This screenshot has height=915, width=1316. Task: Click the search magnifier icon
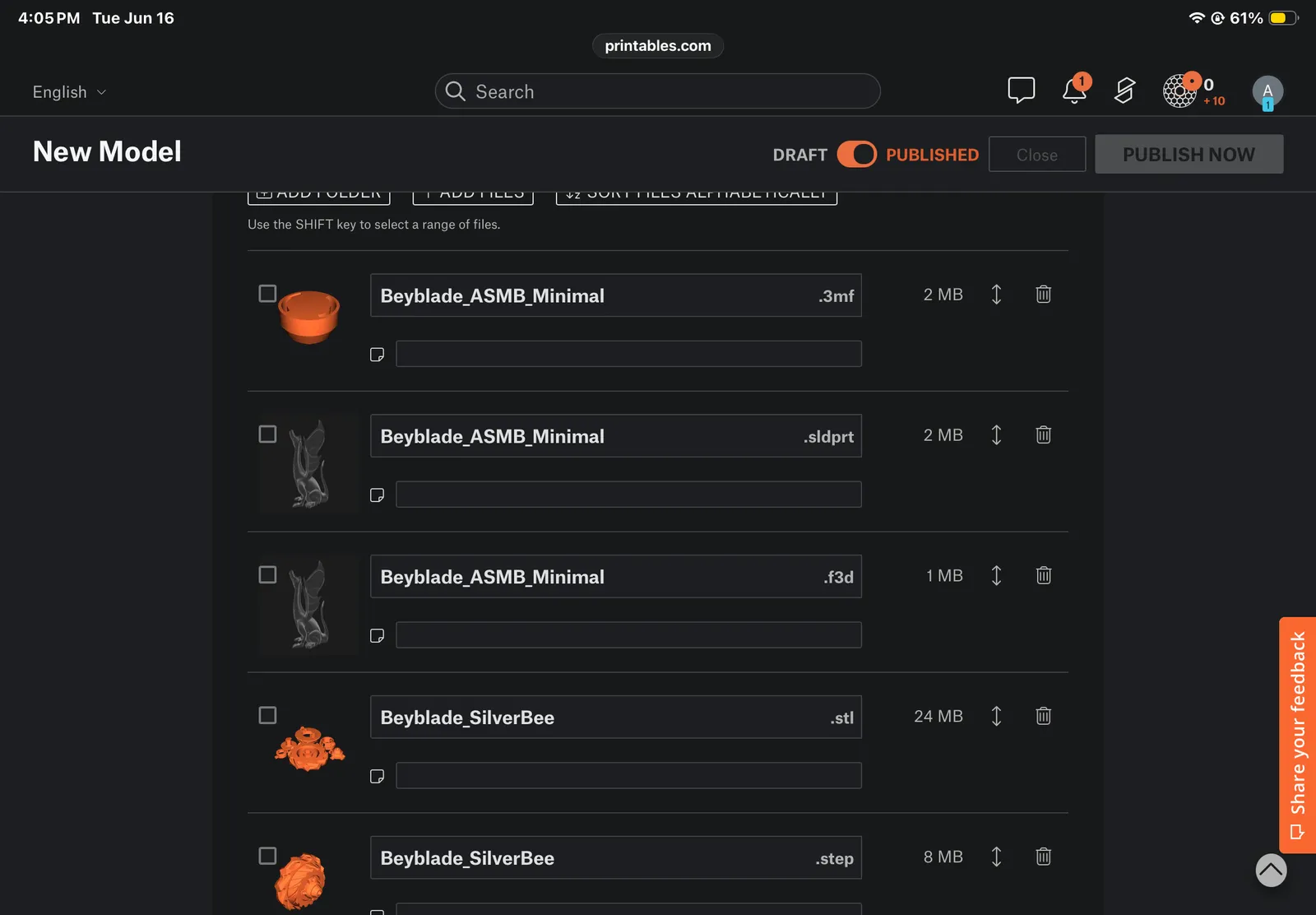pos(456,91)
